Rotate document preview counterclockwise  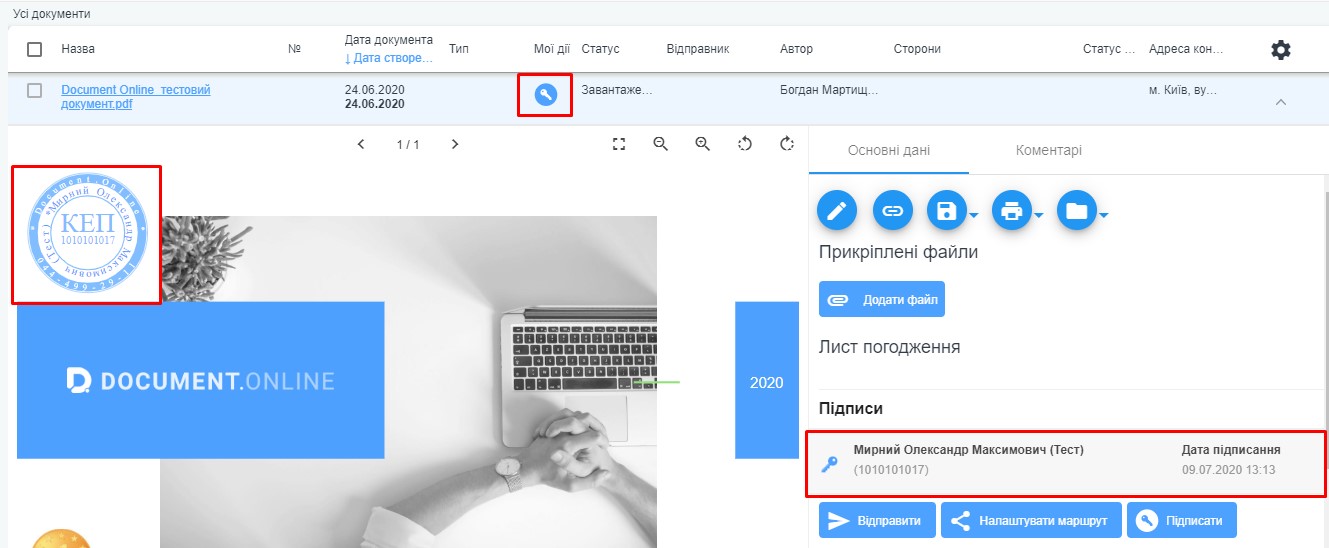pos(745,144)
